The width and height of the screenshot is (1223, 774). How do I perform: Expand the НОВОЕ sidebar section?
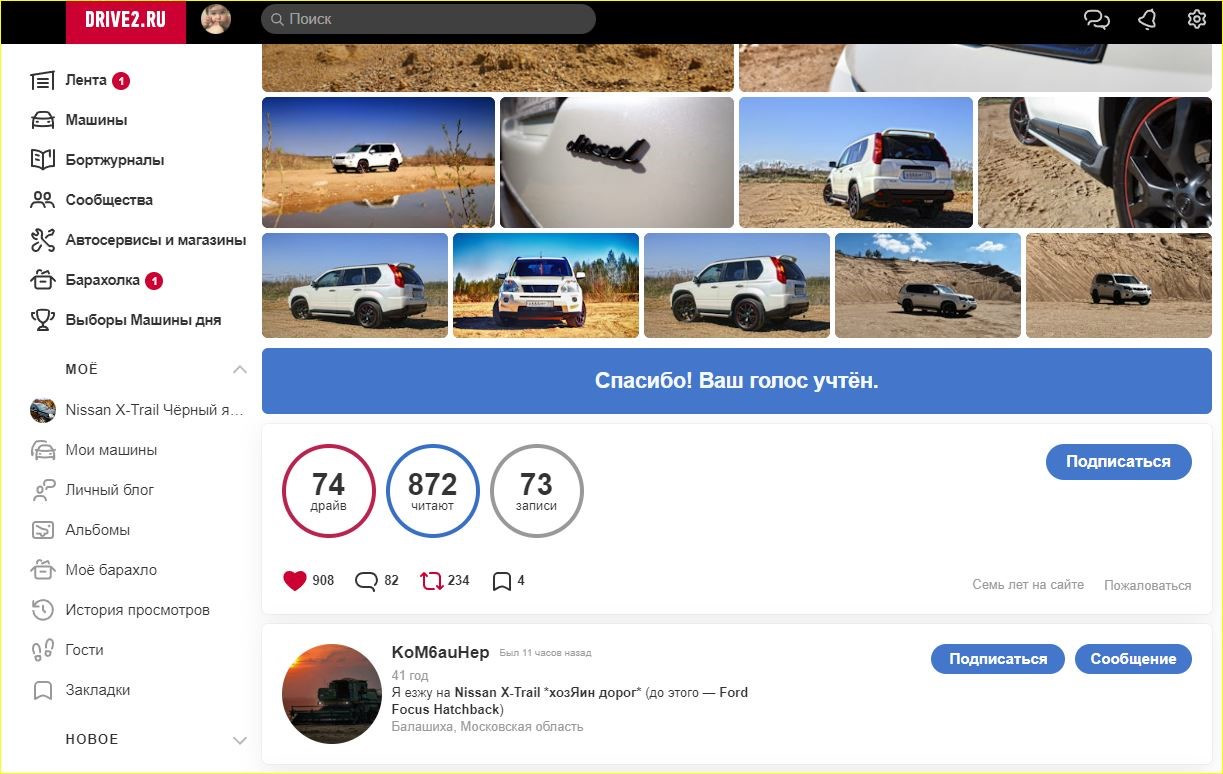coord(239,740)
